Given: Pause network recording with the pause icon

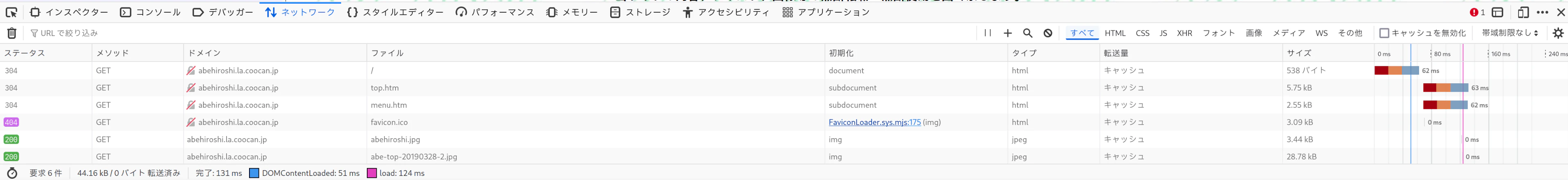Looking at the screenshot, I should pos(988,33).
